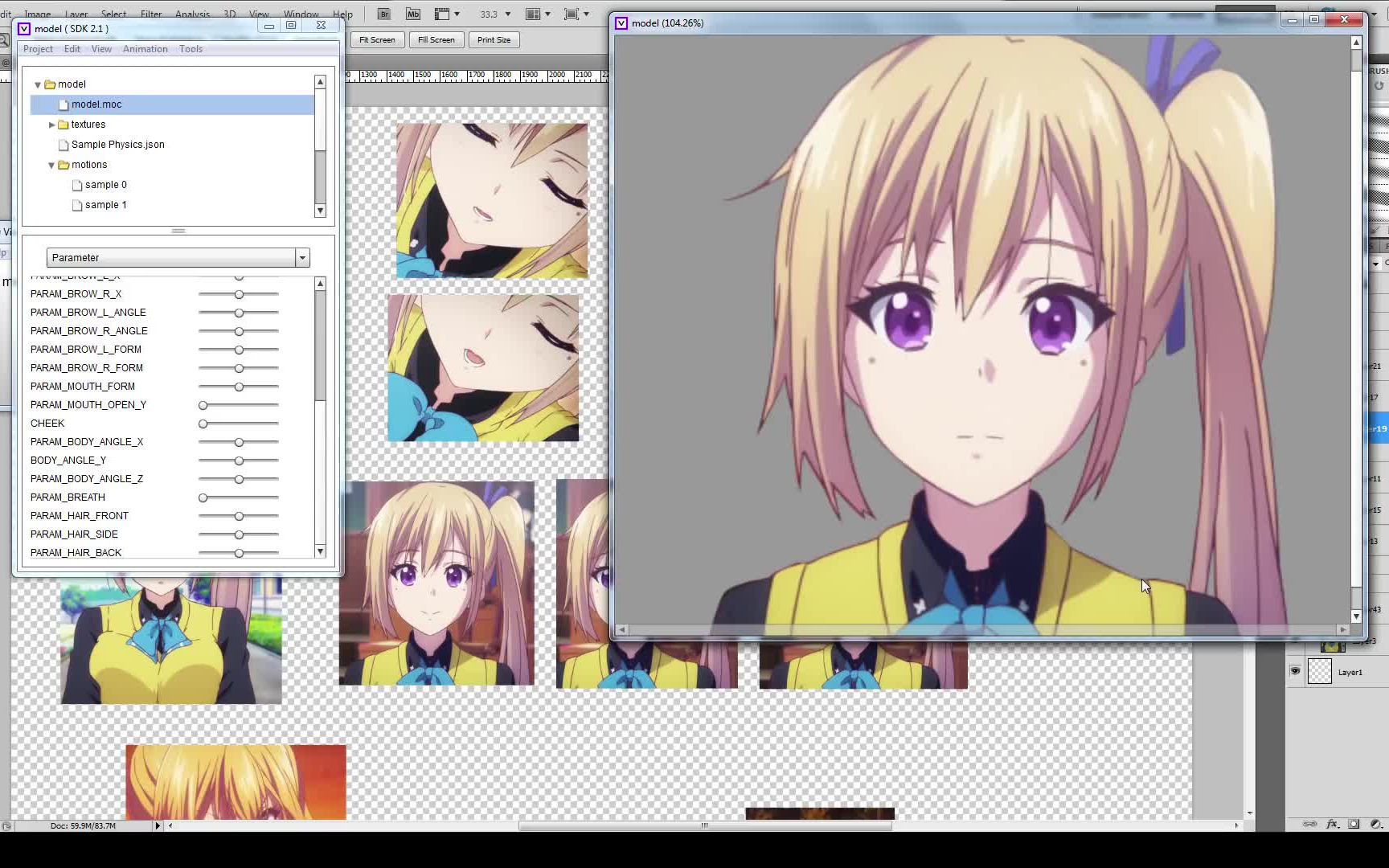
Task: Click the link layers icon
Action: pyautogui.click(x=1309, y=824)
